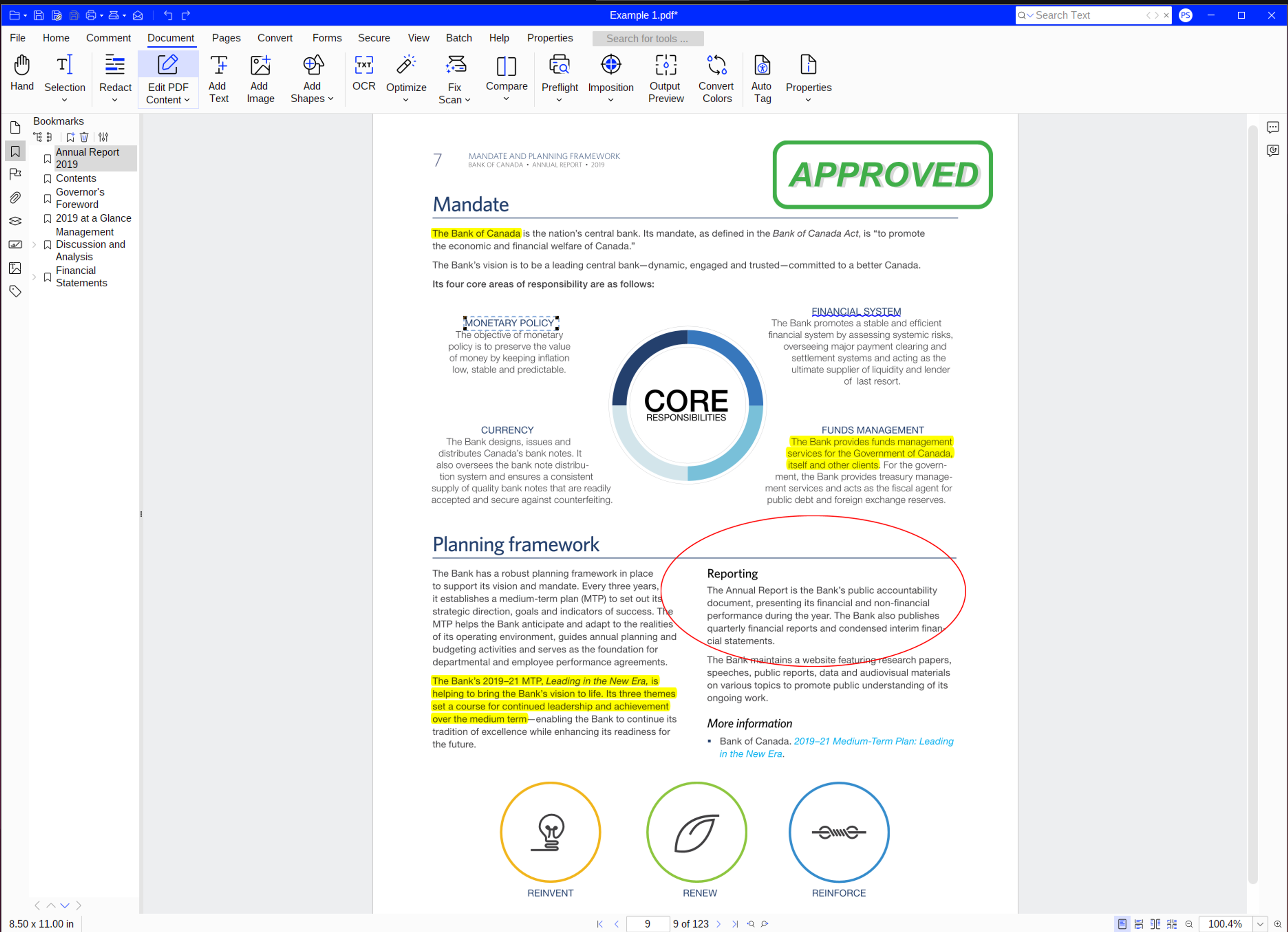
Task: Open the Forms menu tab
Action: coord(327,38)
